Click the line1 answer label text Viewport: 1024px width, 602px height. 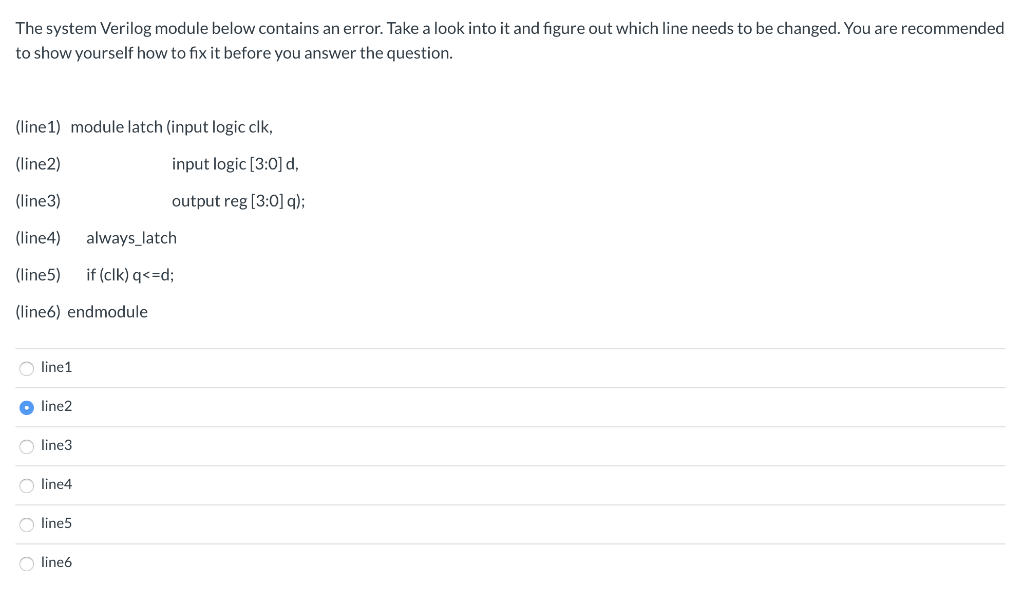56,368
